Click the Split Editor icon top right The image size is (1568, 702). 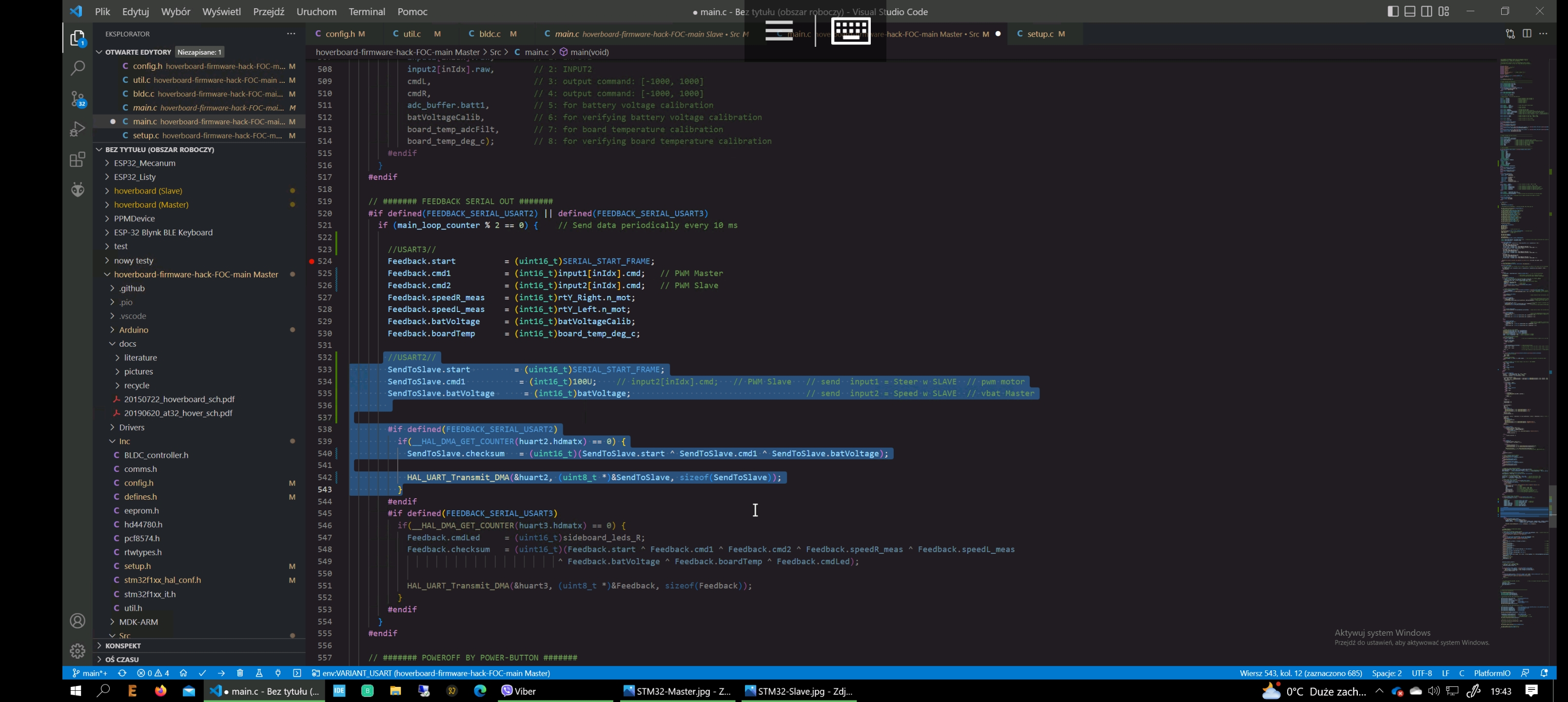click(x=1528, y=34)
